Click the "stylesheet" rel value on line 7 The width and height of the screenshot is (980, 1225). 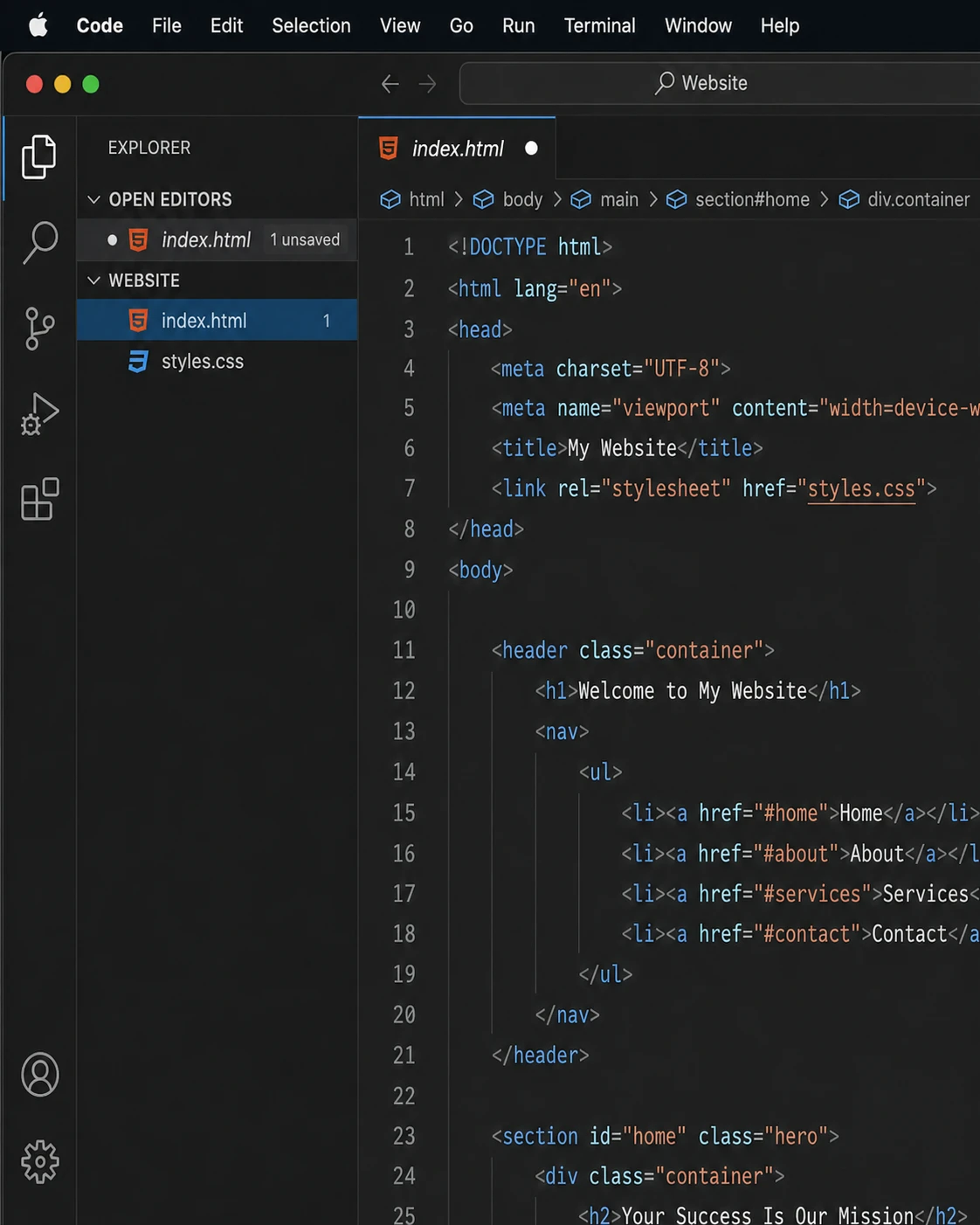666,488
